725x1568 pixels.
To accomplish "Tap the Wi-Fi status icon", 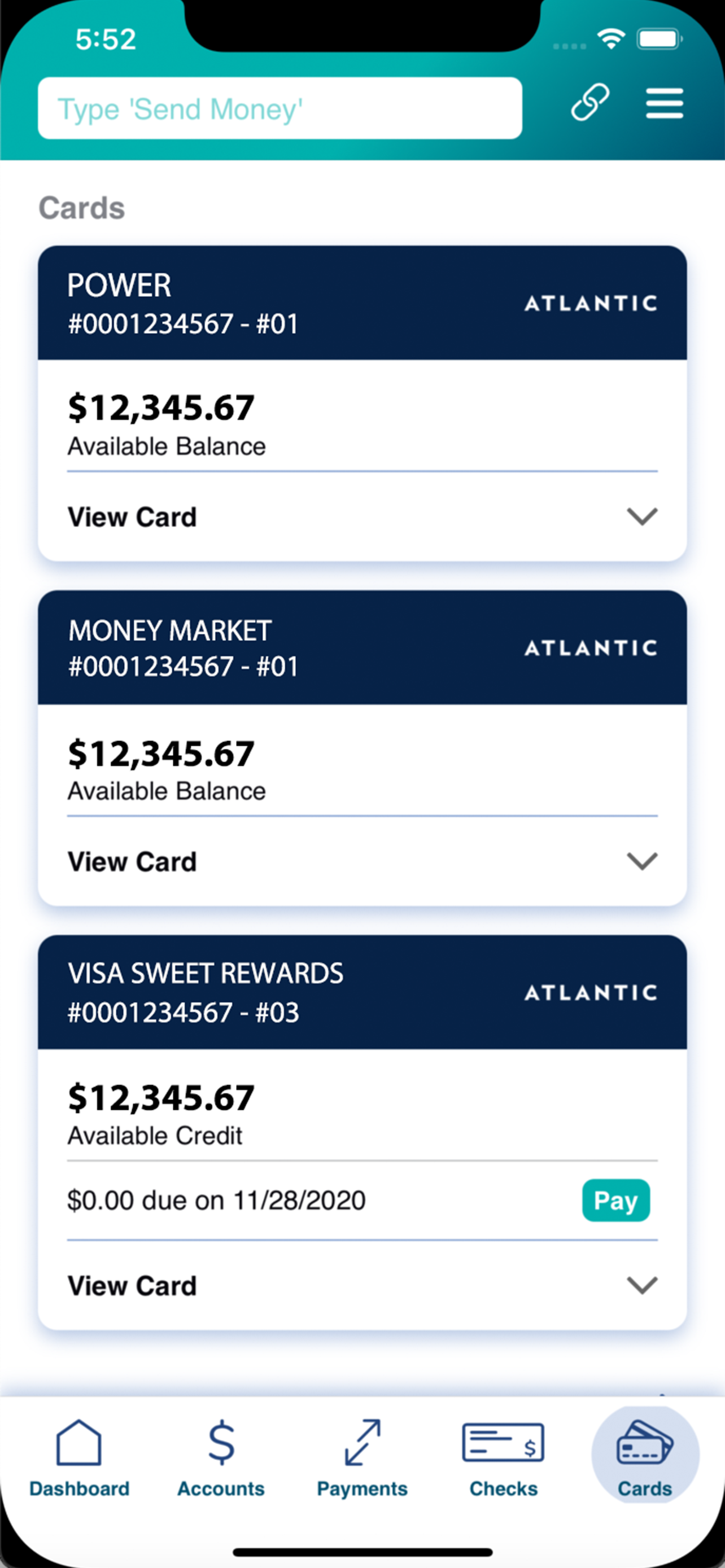I will coord(611,38).
